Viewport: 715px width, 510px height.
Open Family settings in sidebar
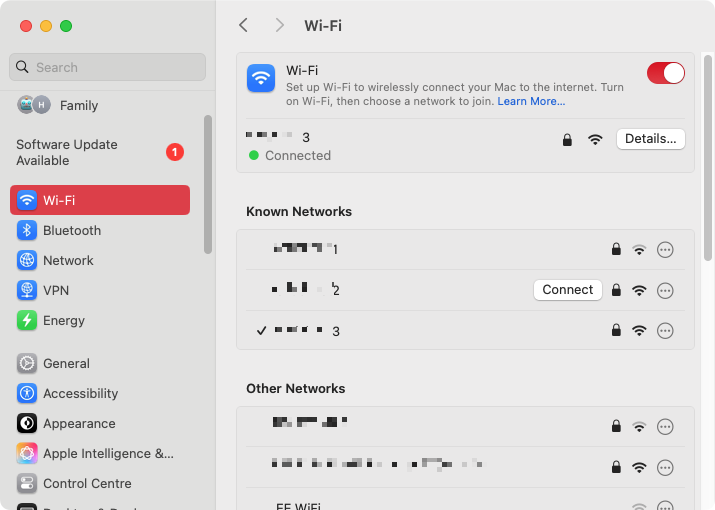coord(100,105)
